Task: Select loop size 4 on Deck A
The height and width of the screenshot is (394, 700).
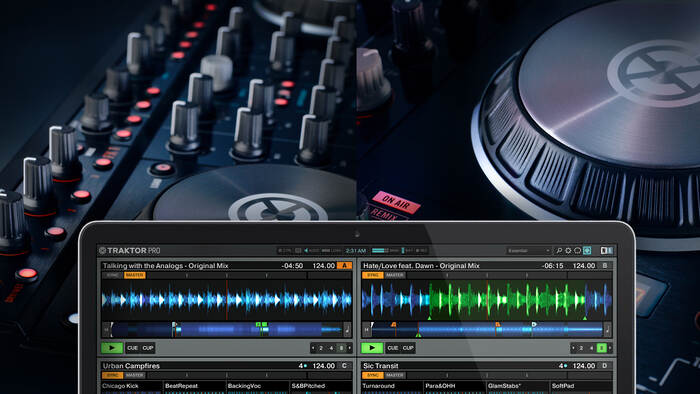Action: 331,348
